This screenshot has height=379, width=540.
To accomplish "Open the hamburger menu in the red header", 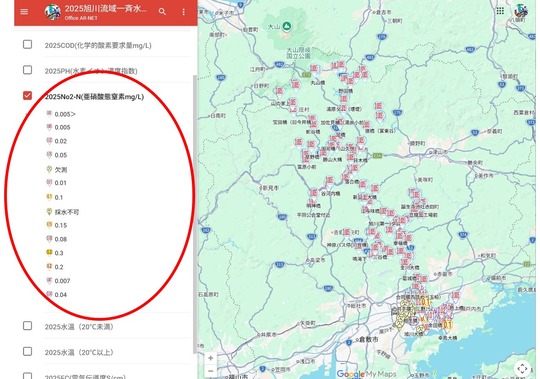I will tap(24, 12).
